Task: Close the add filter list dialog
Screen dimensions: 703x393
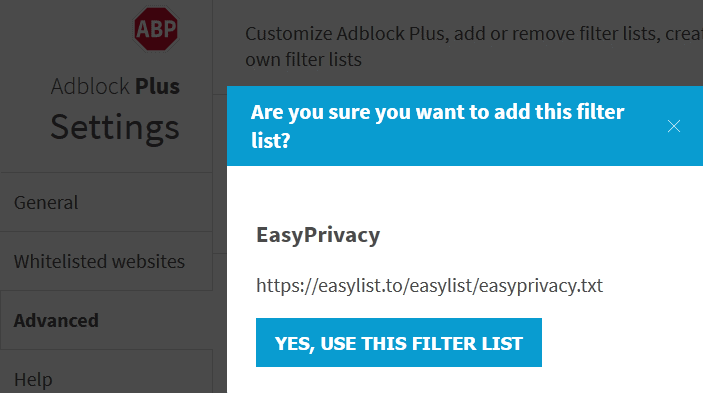Action: click(x=674, y=126)
